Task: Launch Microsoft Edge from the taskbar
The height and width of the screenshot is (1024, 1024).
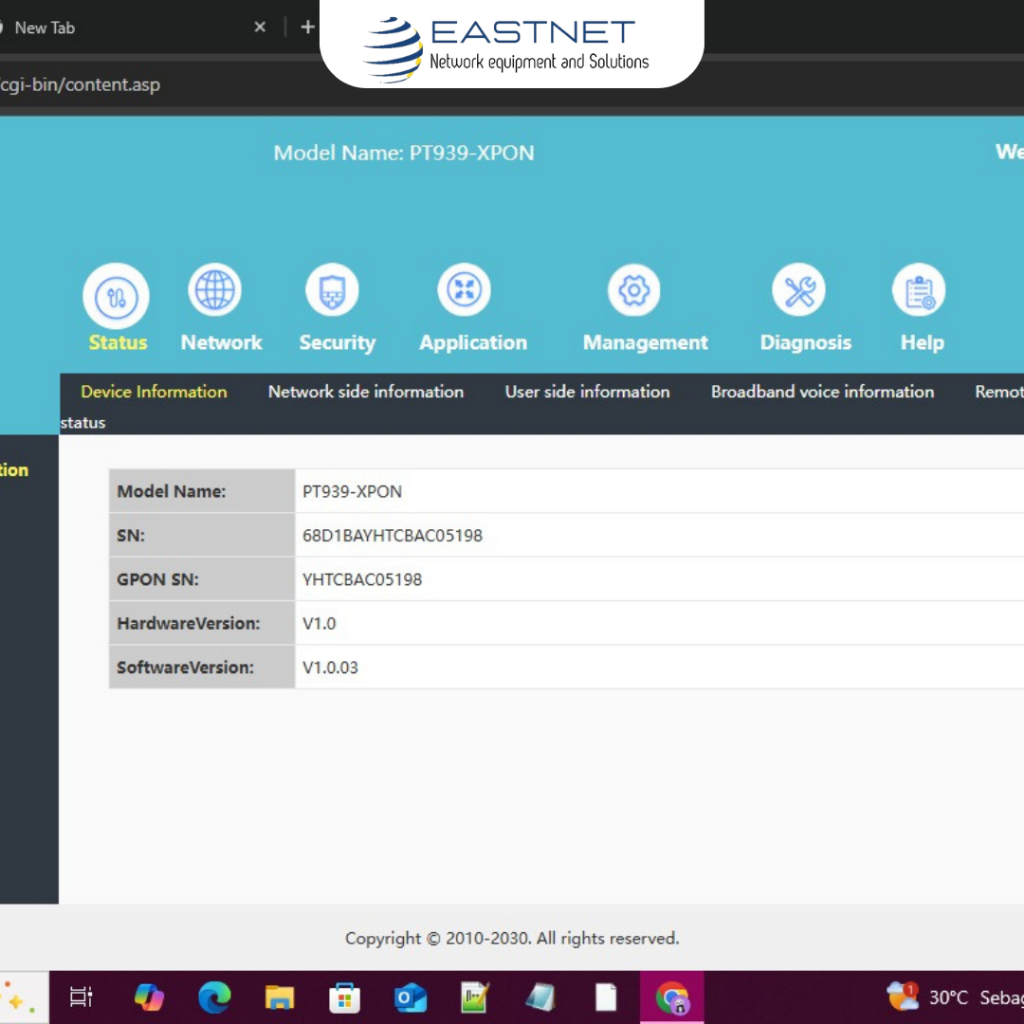Action: [214, 997]
